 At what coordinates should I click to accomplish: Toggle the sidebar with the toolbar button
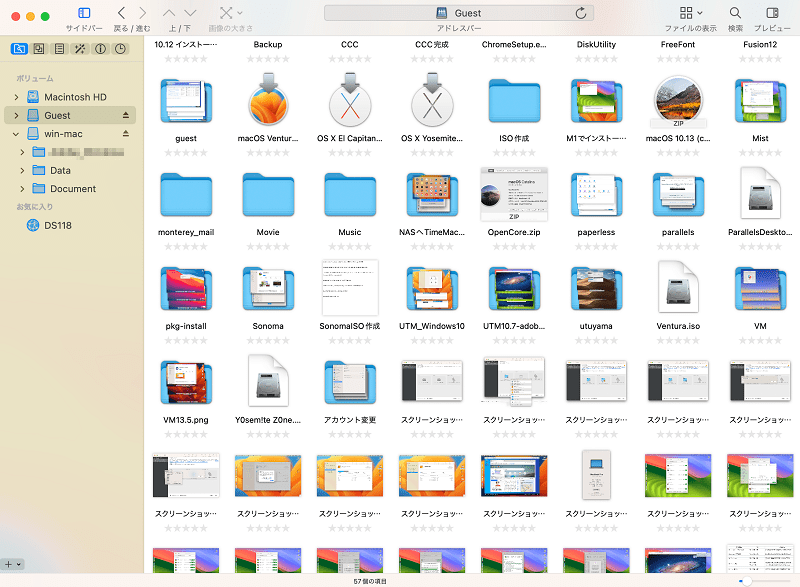[84, 13]
